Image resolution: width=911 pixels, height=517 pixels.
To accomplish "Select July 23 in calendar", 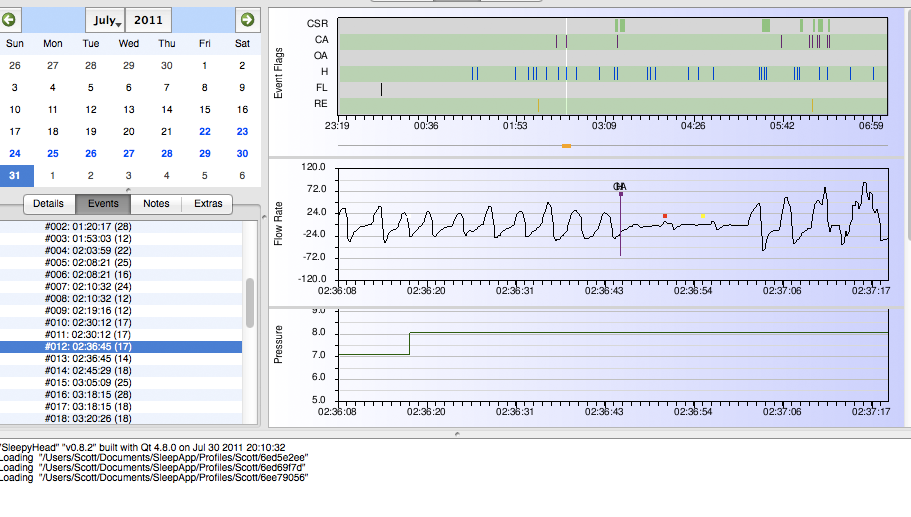I will [x=242, y=132].
